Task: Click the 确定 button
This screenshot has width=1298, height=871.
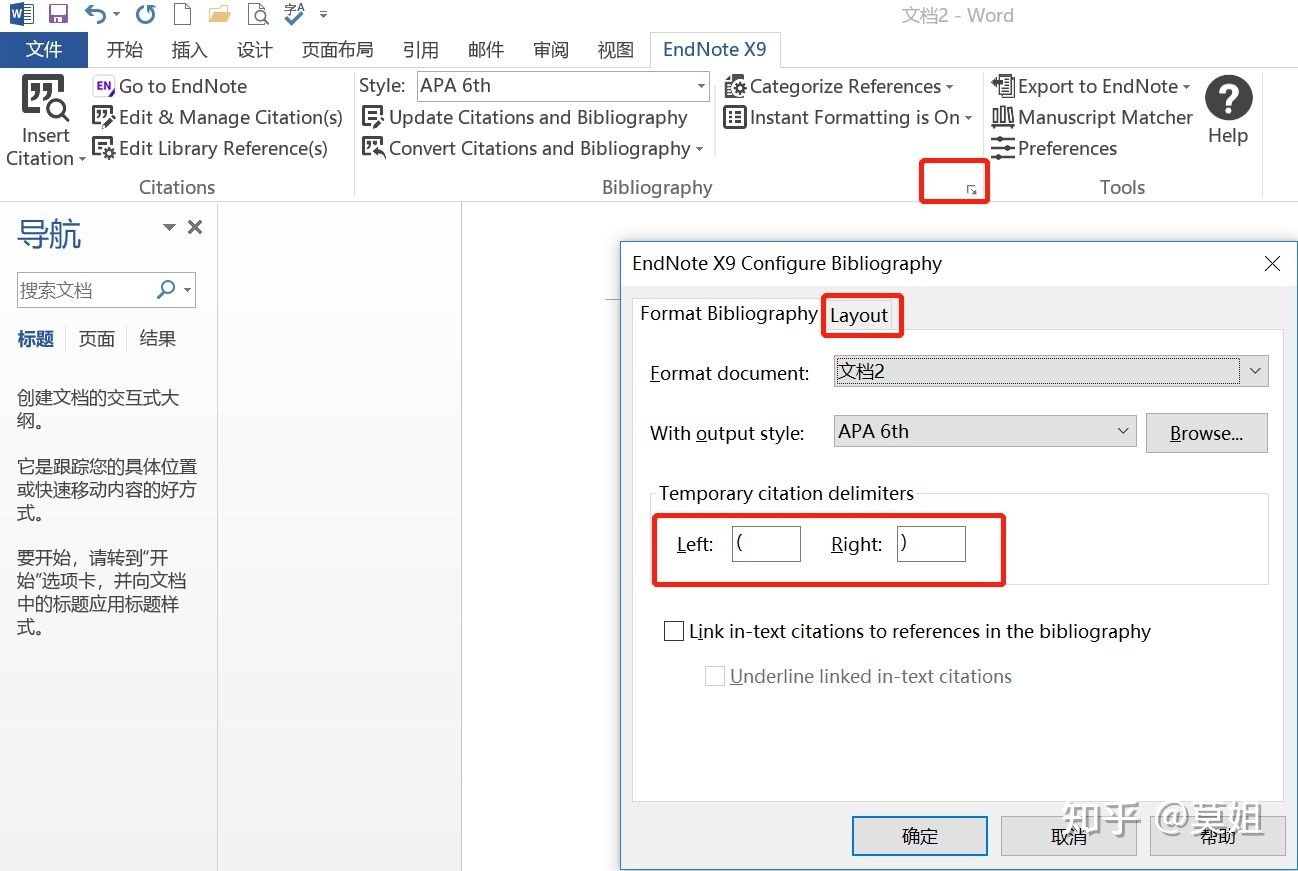Action: [920, 836]
